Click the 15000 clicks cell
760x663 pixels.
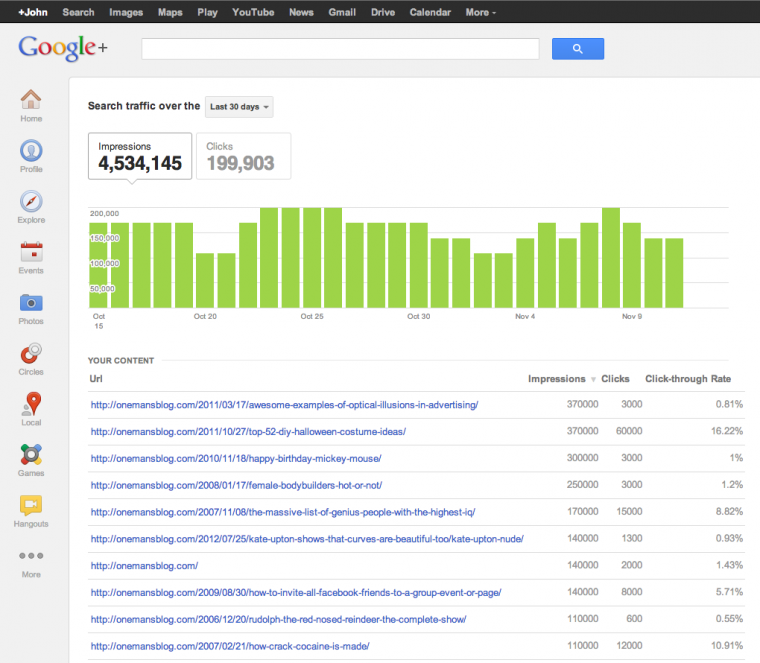pyautogui.click(x=629, y=511)
